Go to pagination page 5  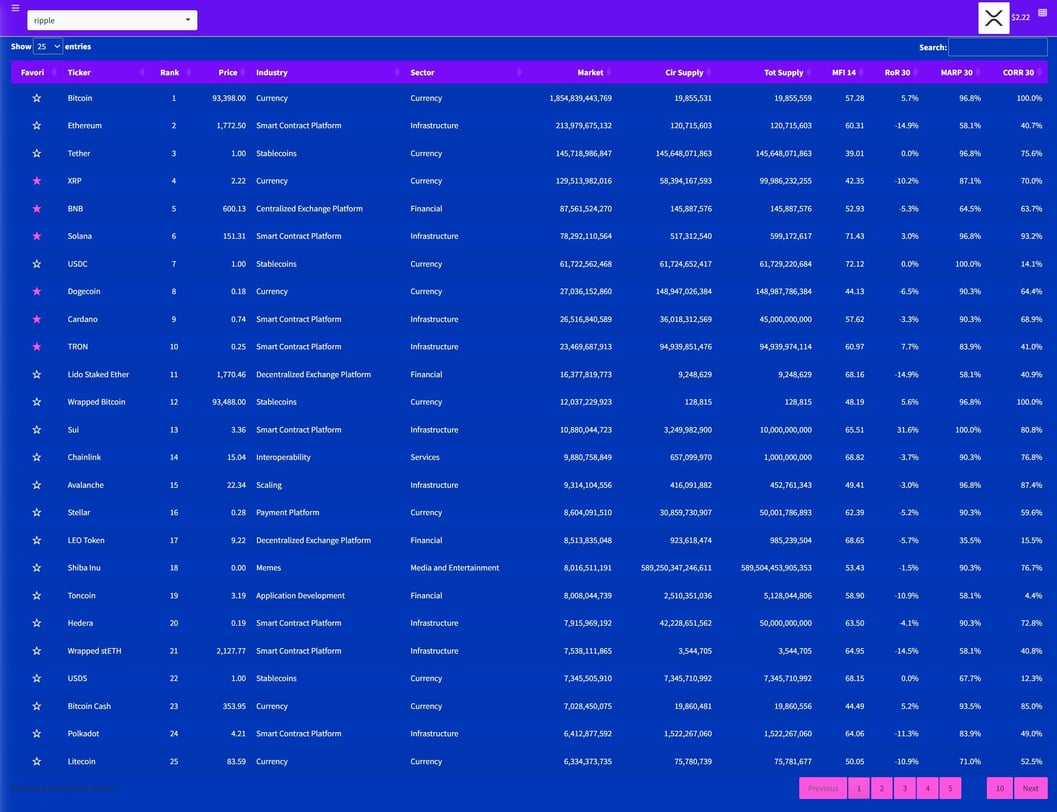(x=950, y=788)
